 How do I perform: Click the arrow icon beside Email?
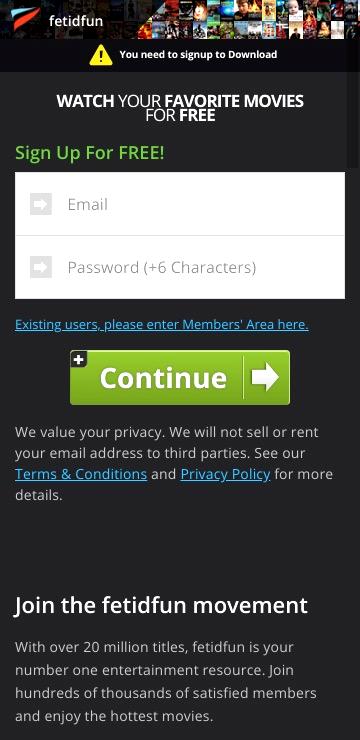(x=41, y=204)
